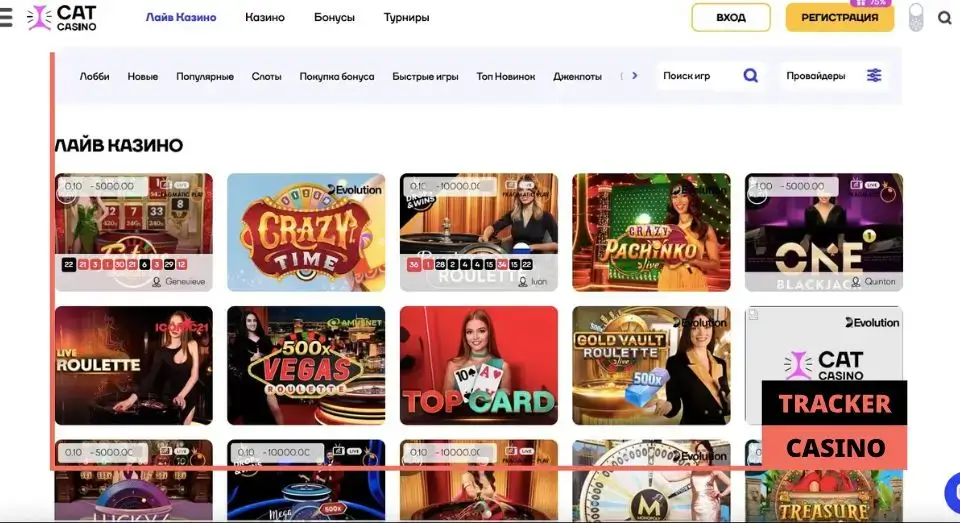
Task: Click the Cat Casino logo
Action: pyautogui.click(x=61, y=18)
